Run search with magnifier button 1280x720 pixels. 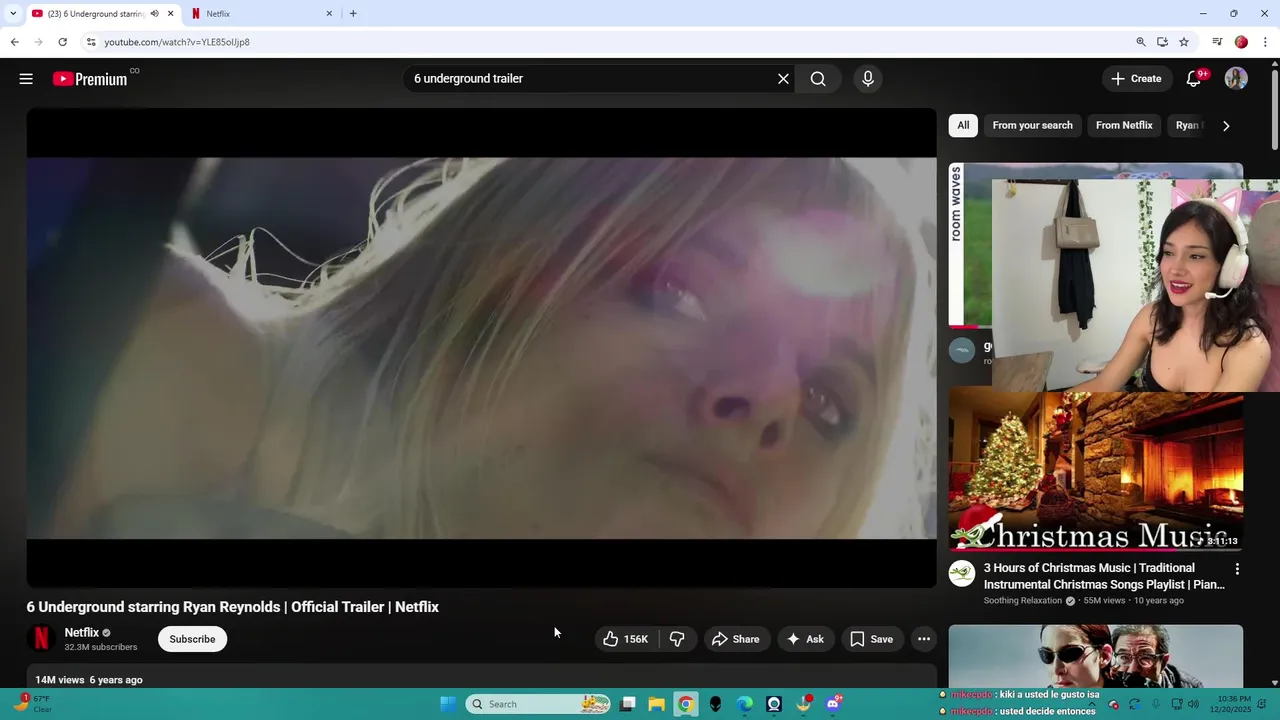coord(818,79)
